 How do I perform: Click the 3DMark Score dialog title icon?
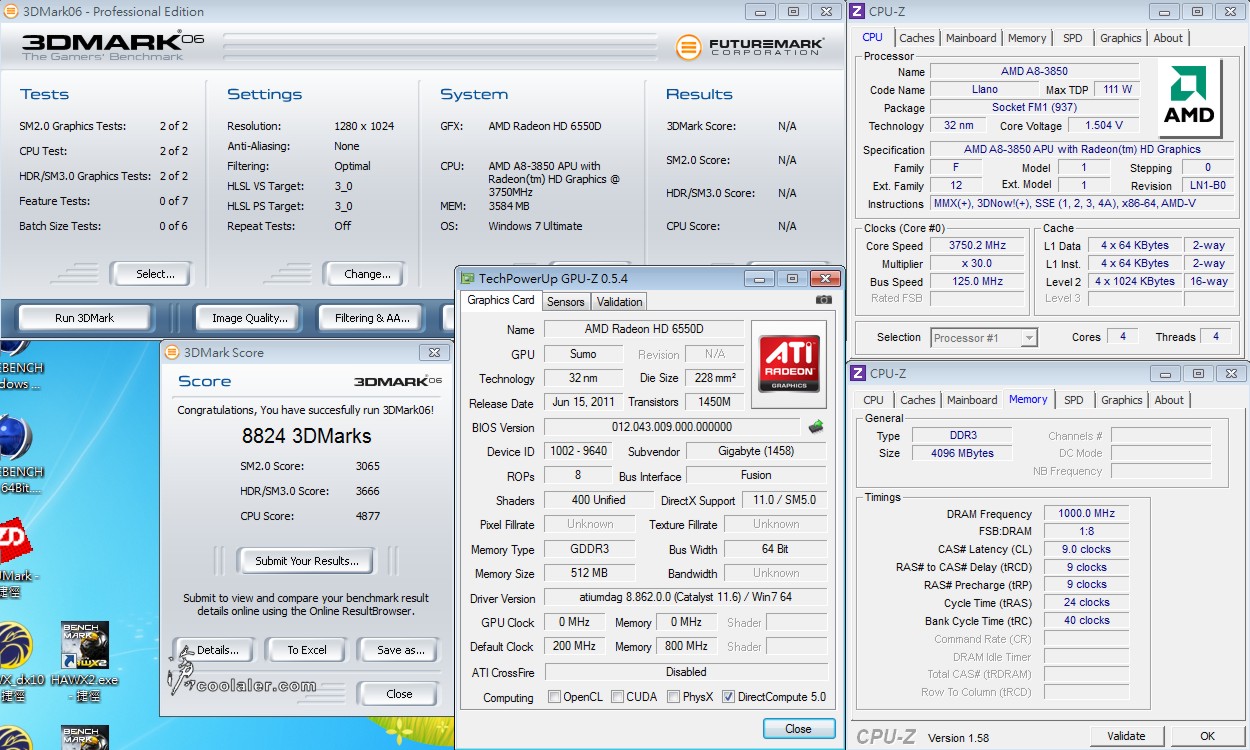172,352
